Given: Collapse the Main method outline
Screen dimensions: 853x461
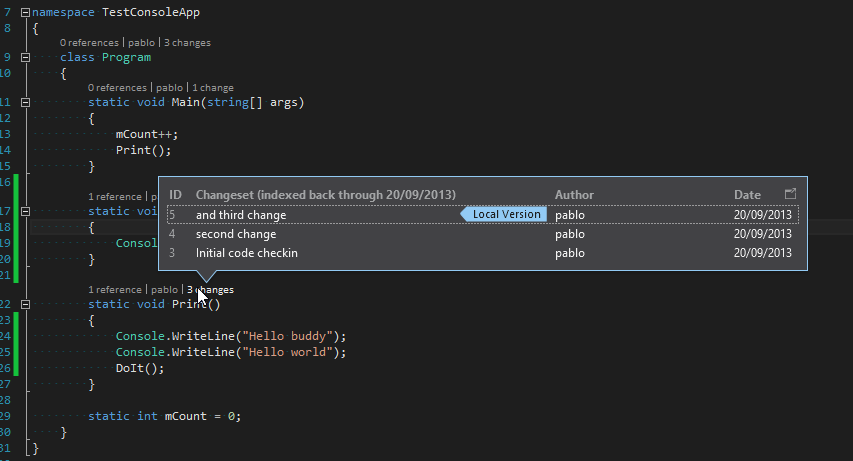Looking at the screenshot, I should [25, 102].
